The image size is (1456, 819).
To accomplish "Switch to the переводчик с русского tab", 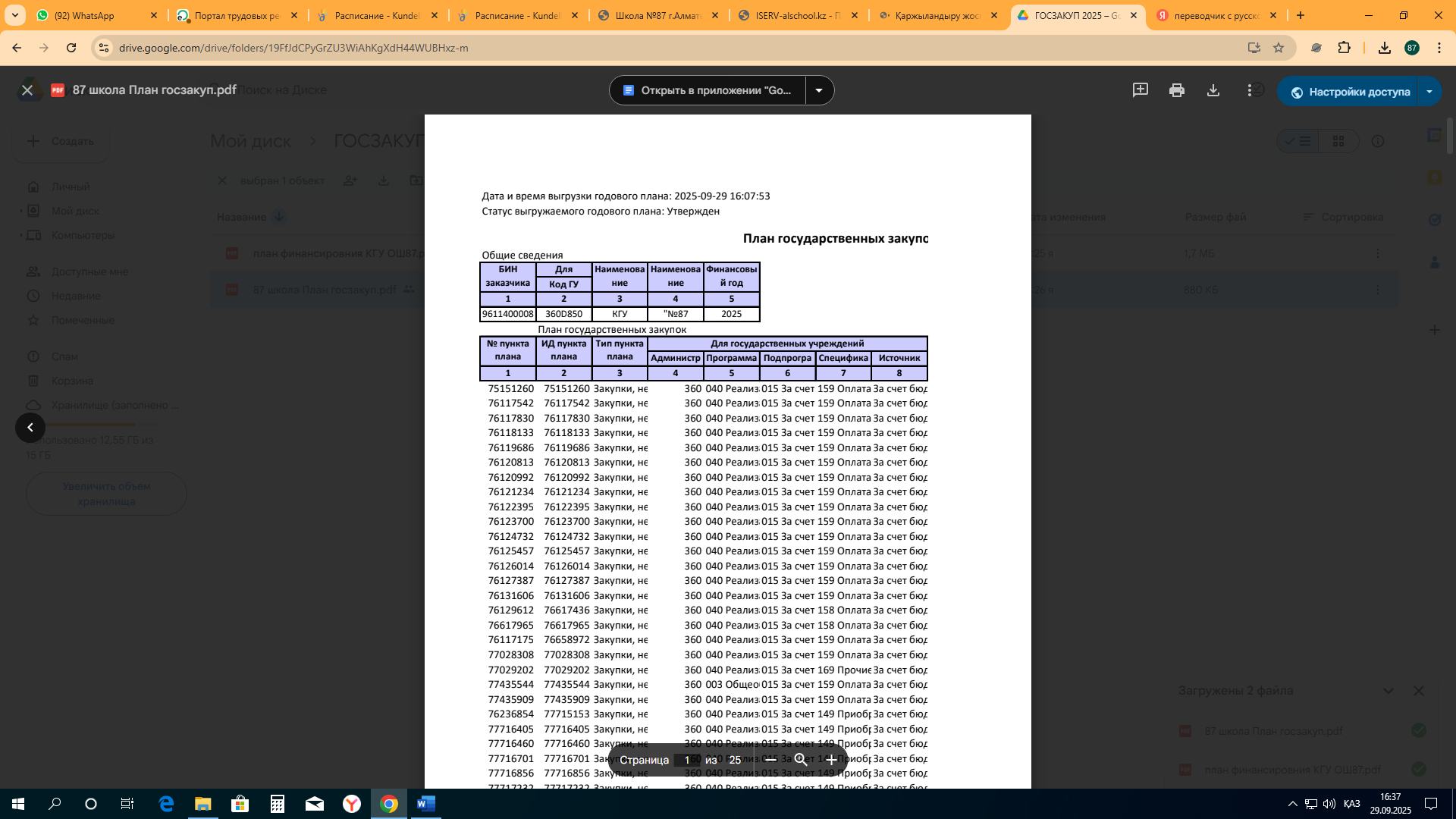I will pyautogui.click(x=1216, y=15).
